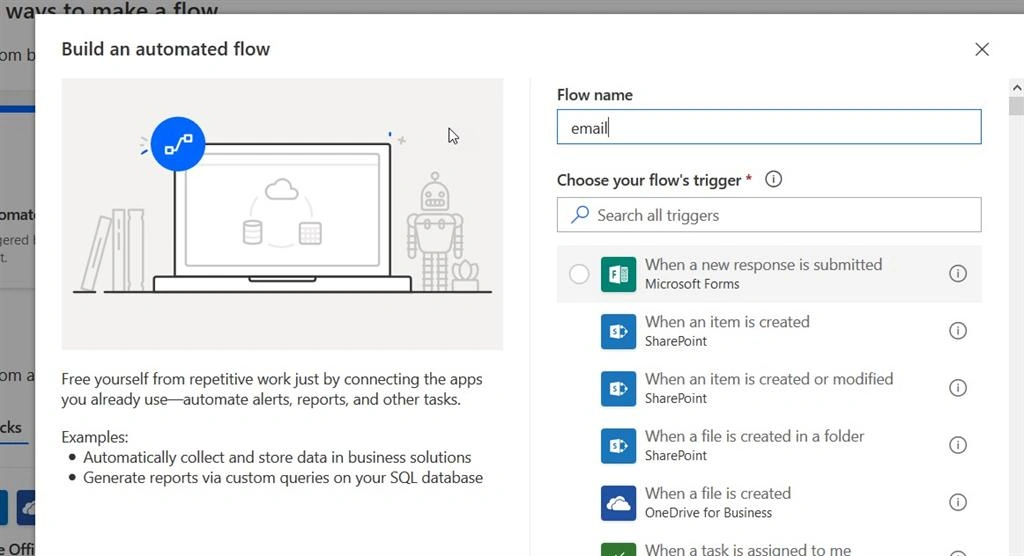The width and height of the screenshot is (1024, 556).
Task: Click SharePoint icon for item created or modified
Action: (x=618, y=389)
